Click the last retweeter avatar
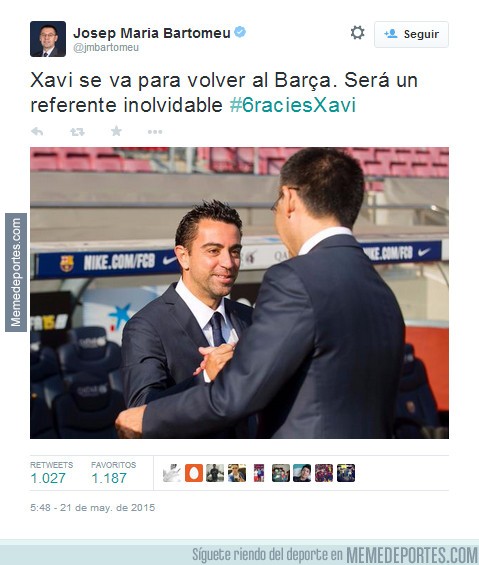This screenshot has height=565, width=479. 346,473
